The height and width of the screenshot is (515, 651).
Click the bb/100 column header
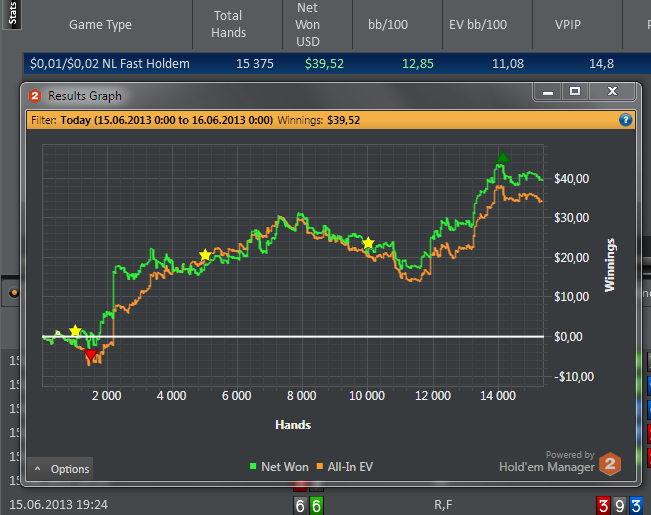(396, 24)
